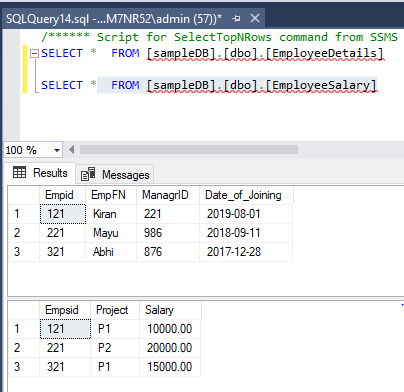The width and height of the screenshot is (404, 392).
Task: Select the cell Abhi
Action: click(x=111, y=252)
